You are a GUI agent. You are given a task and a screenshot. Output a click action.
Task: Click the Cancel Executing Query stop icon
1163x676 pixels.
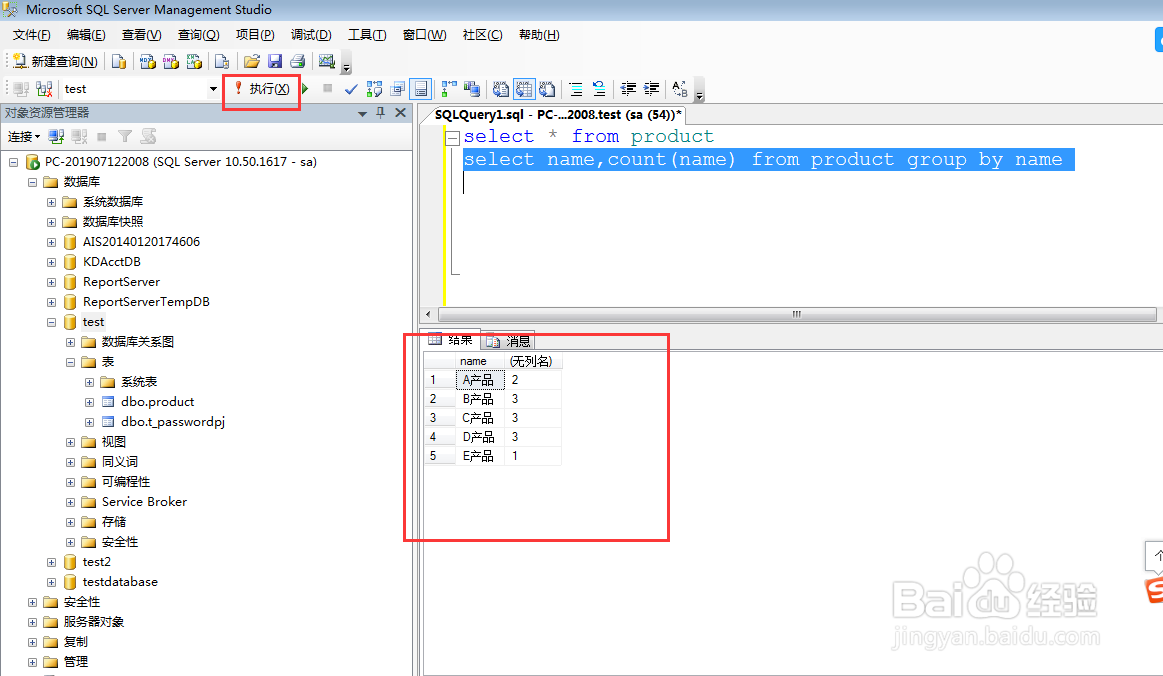tap(327, 89)
